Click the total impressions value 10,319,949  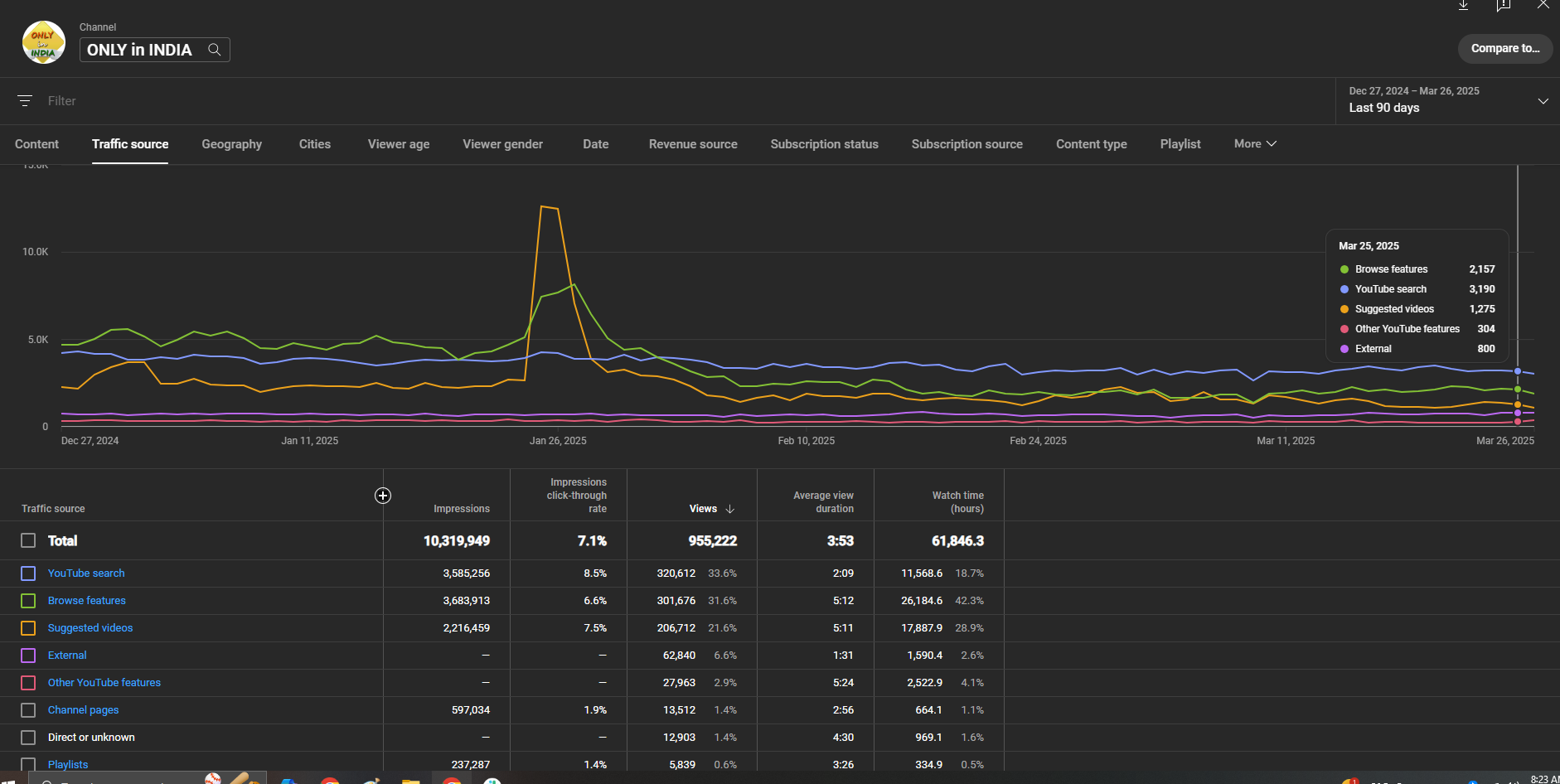(457, 541)
